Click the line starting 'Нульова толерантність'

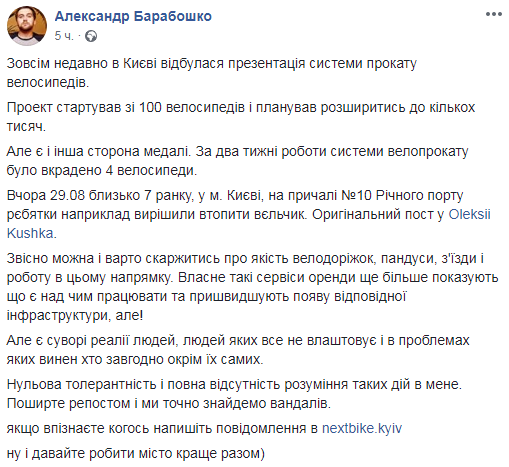234,384
